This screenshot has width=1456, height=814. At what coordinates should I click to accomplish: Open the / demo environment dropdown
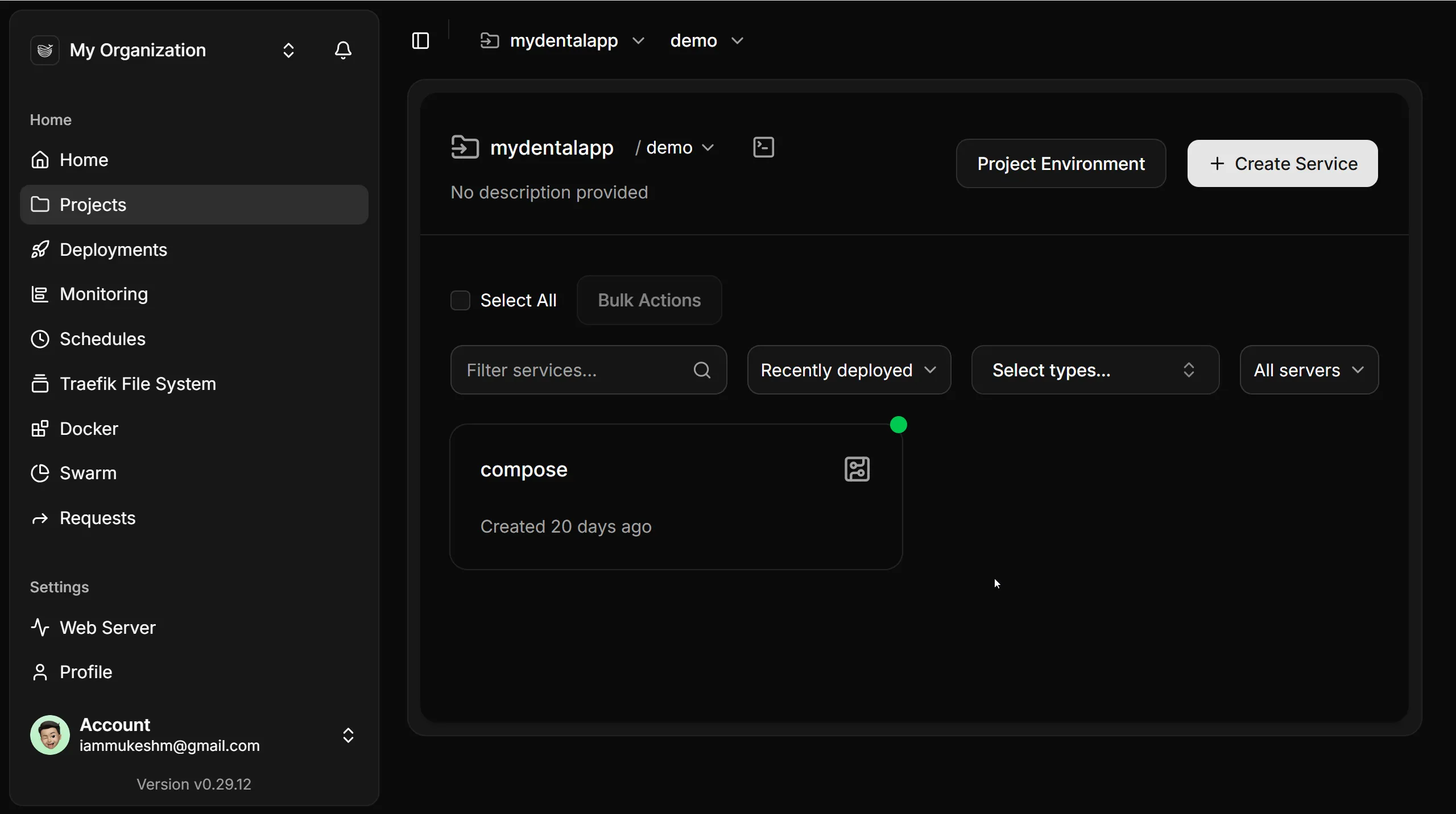pyautogui.click(x=675, y=148)
